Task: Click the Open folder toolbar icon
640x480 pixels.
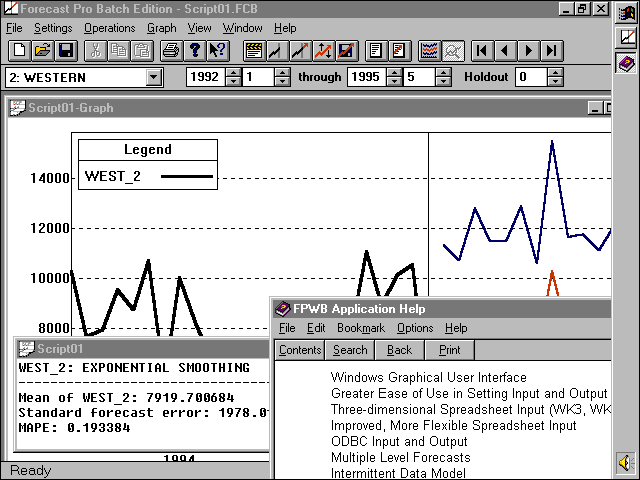Action: 42,51
